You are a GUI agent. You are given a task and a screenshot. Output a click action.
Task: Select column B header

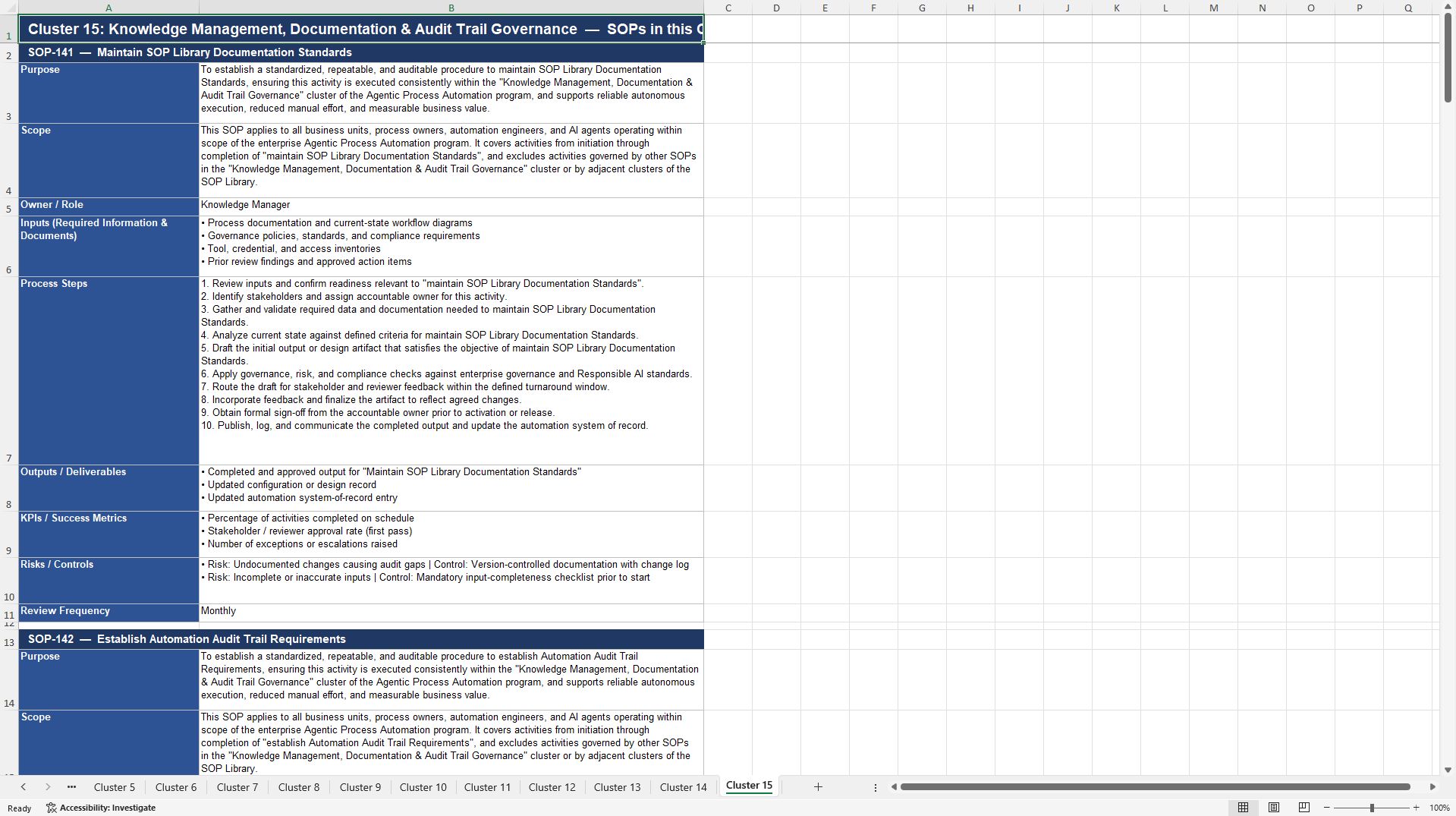pos(451,8)
